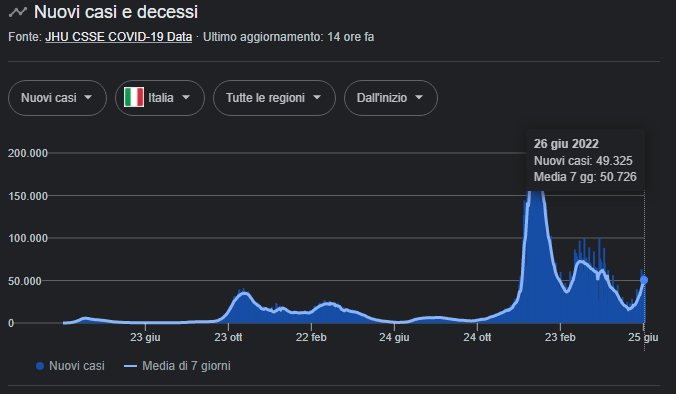Click the 23 feb axis date label

click(560, 337)
